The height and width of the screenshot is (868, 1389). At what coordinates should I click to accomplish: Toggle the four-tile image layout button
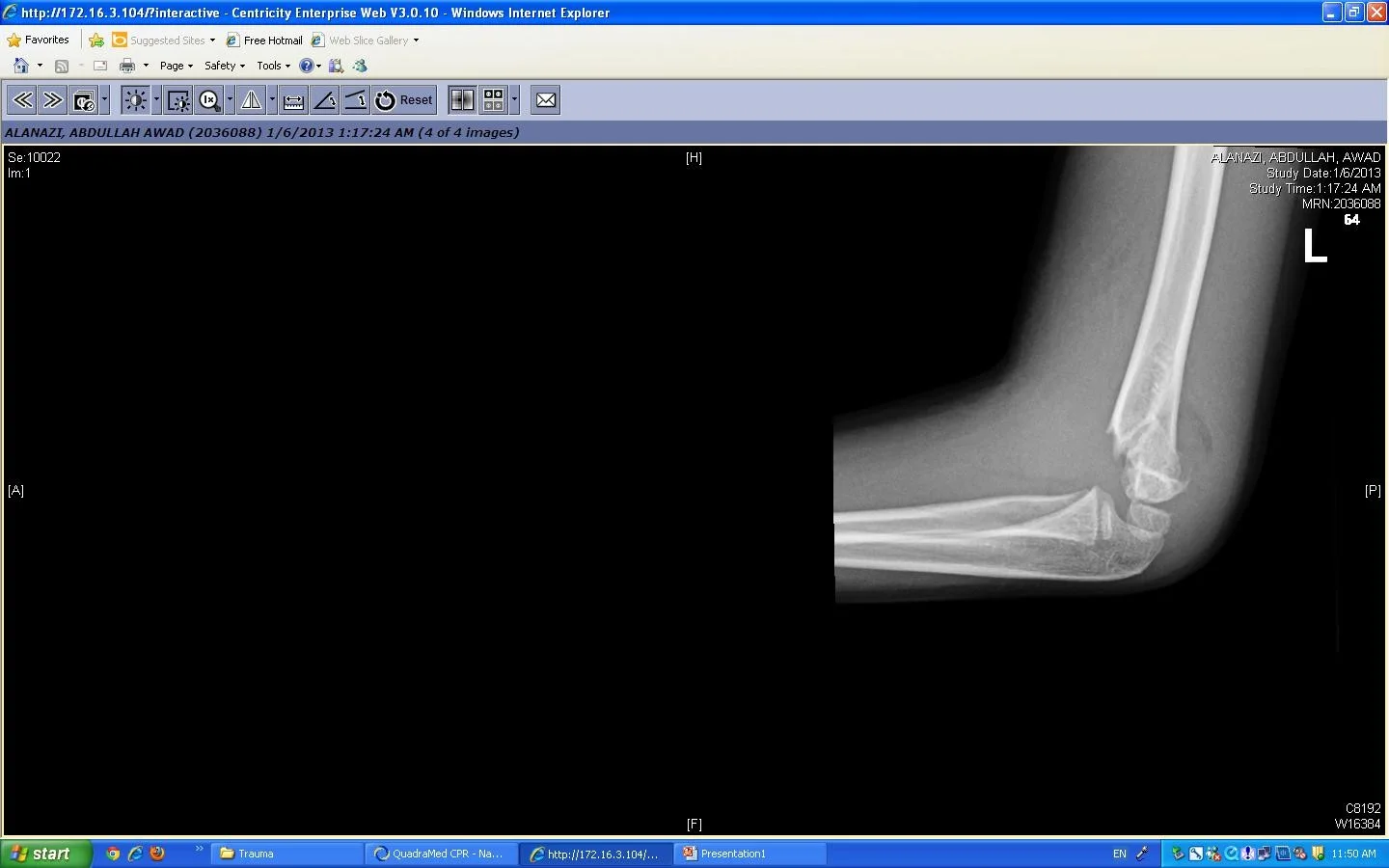tap(494, 100)
